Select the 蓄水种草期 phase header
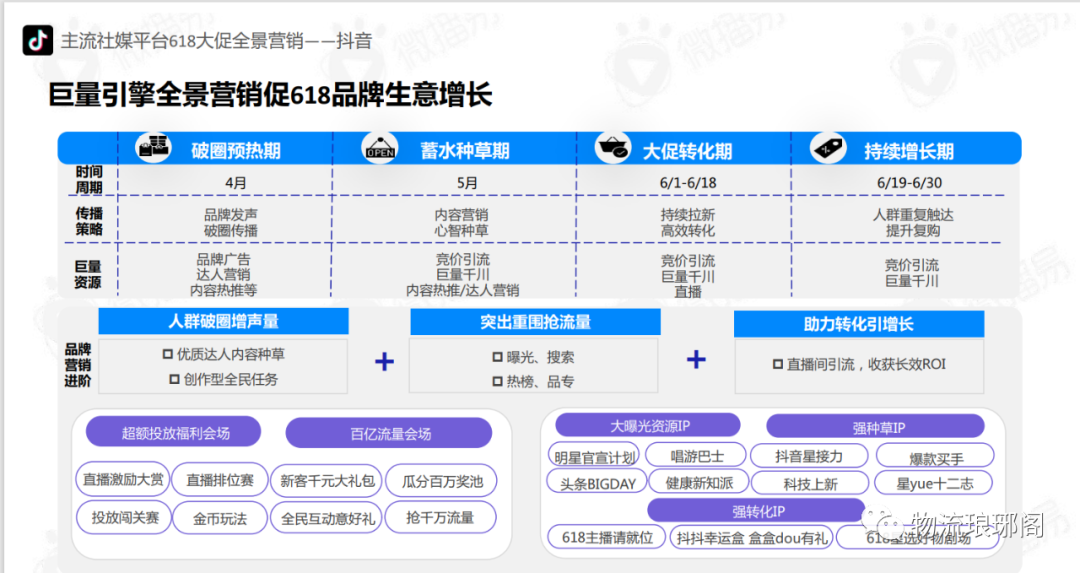Image resolution: width=1080 pixels, height=573 pixels. click(465, 151)
